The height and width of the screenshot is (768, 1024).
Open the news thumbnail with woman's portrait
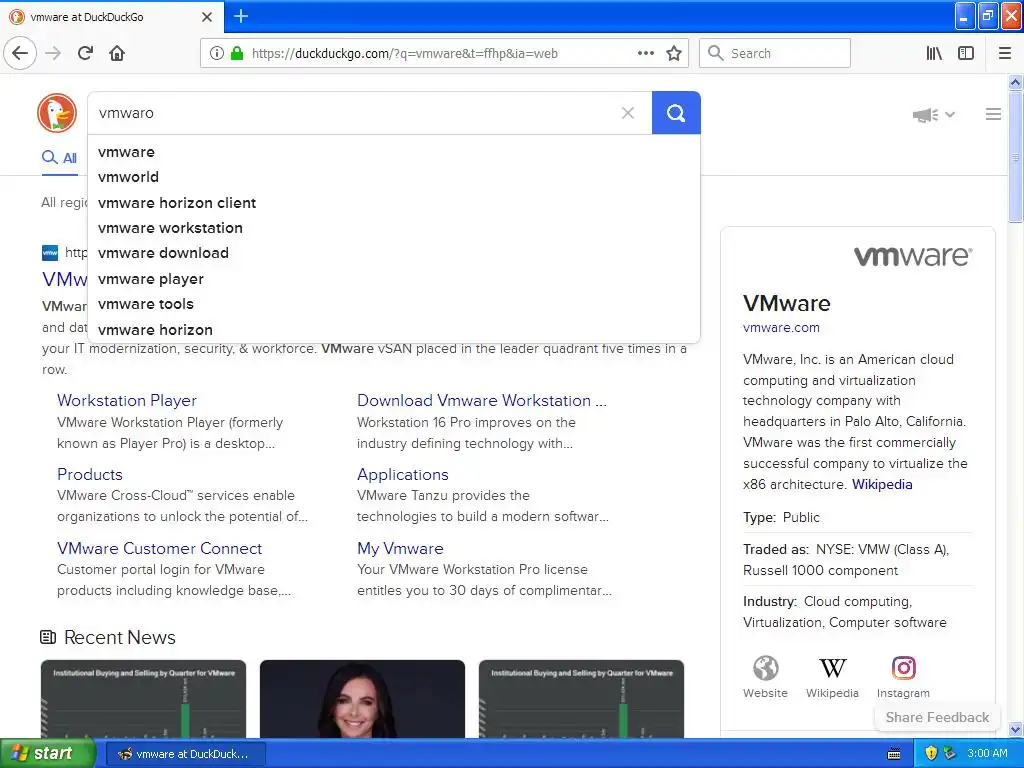pyautogui.click(x=362, y=699)
